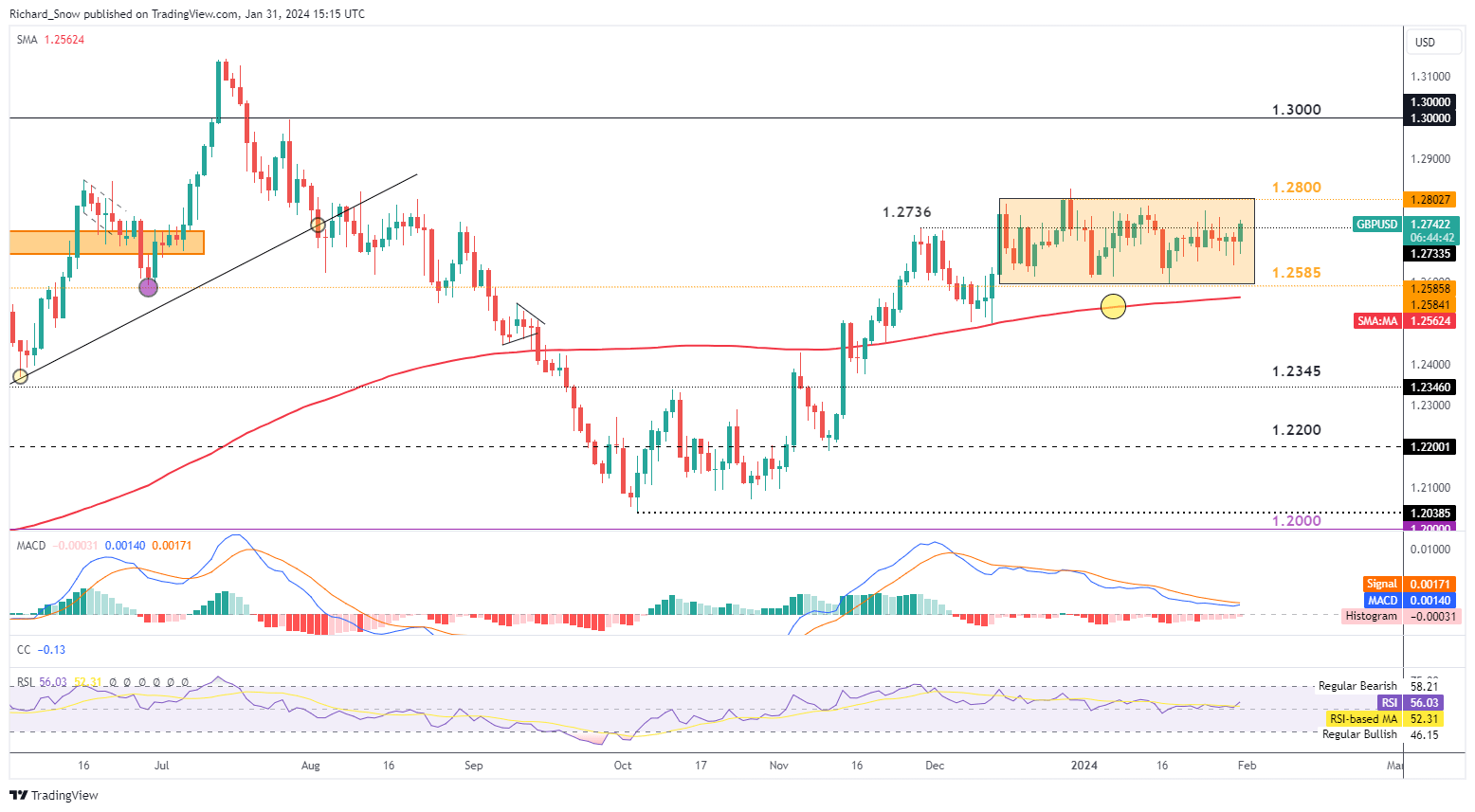Image resolution: width=1475 pixels, height=812 pixels.
Task: Click the 1.28027 price axis tag
Action: click(x=1430, y=200)
